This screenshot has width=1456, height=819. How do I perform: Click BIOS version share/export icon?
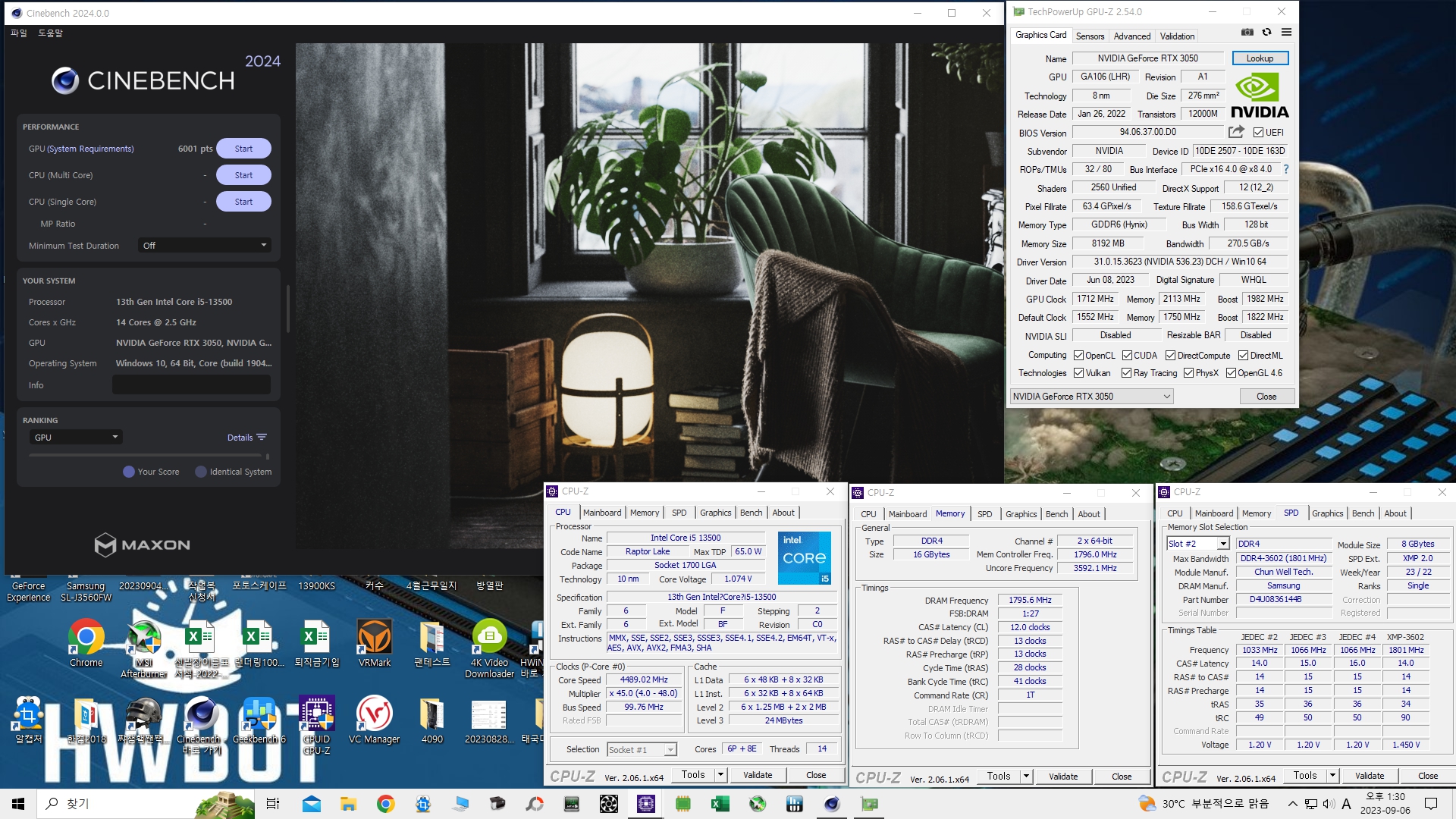pos(1236,132)
